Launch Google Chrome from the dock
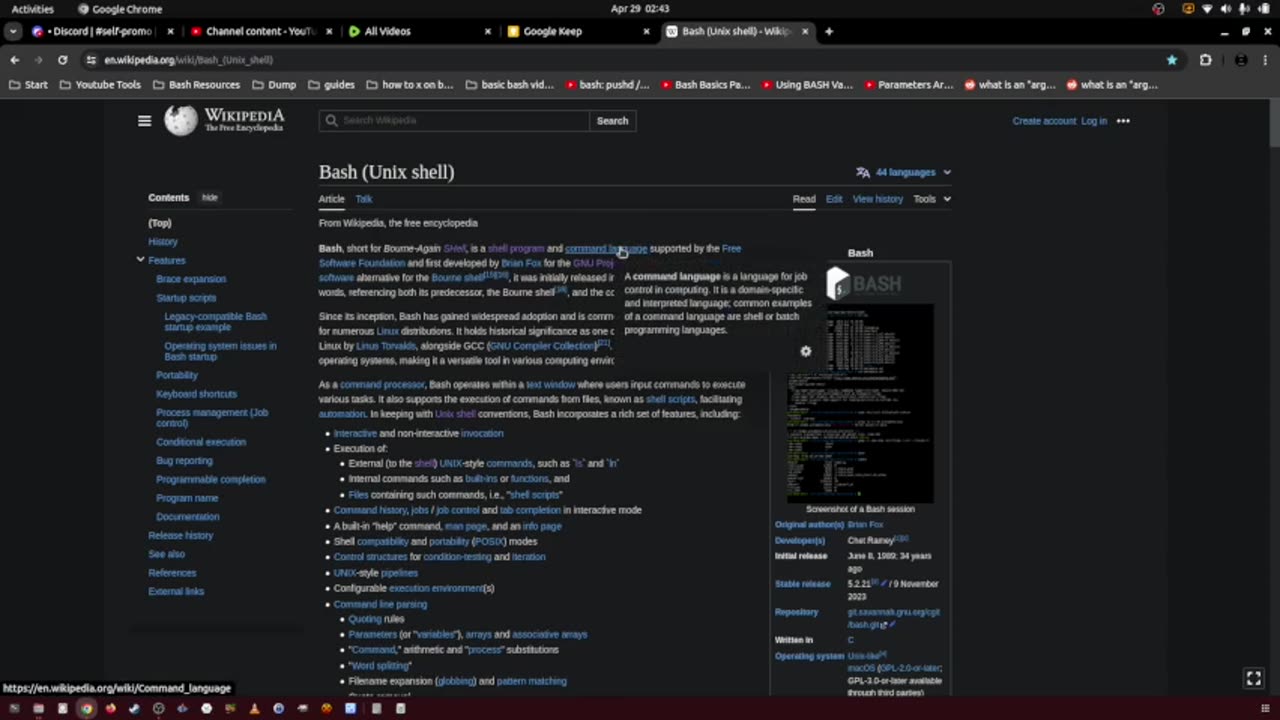 tap(86, 709)
